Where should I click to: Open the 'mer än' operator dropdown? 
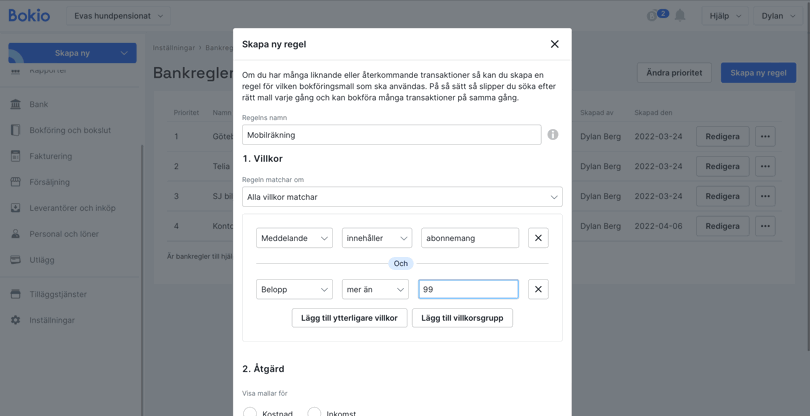[375, 289]
